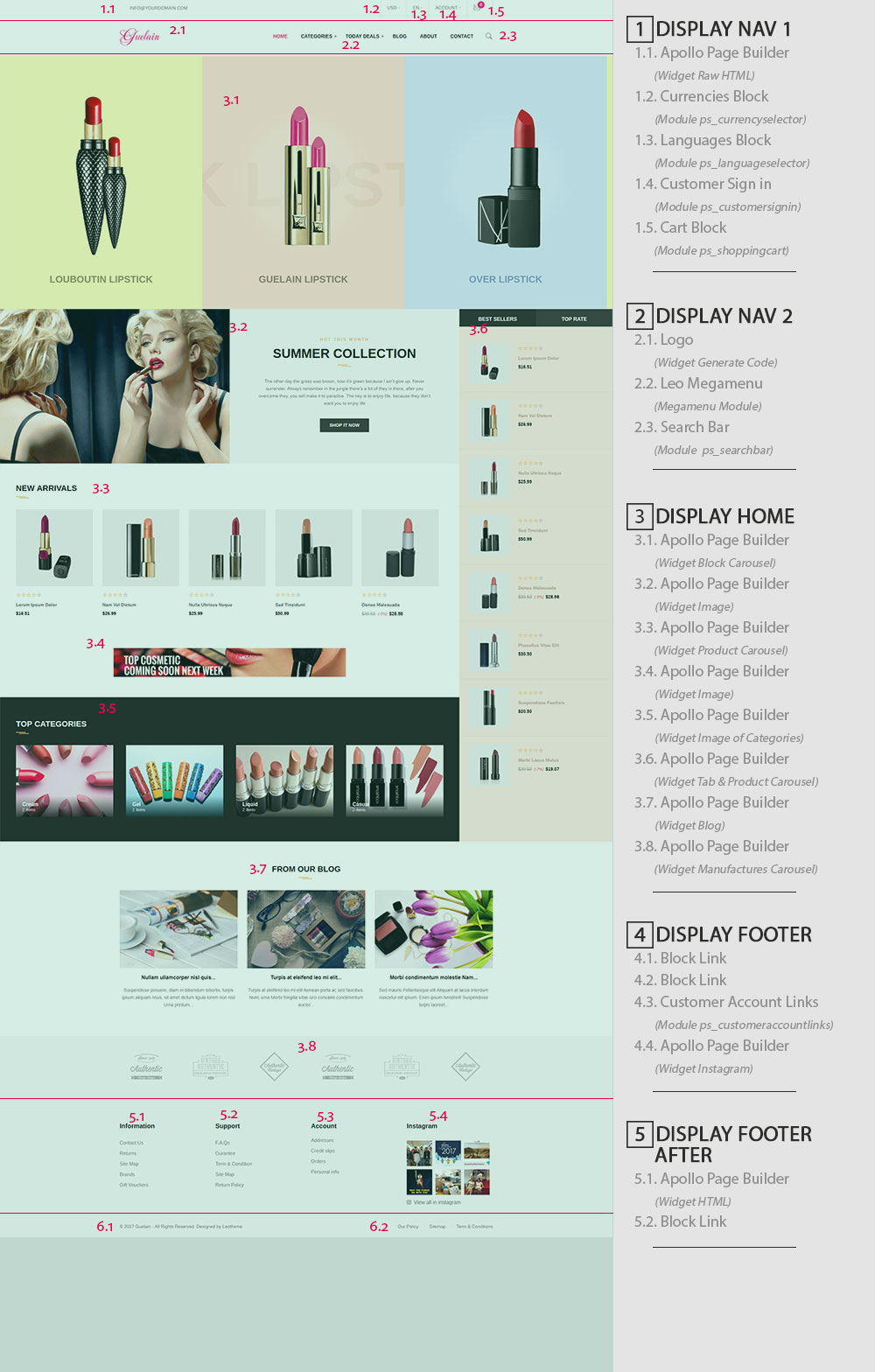Click the Addresses account link

(x=322, y=1140)
